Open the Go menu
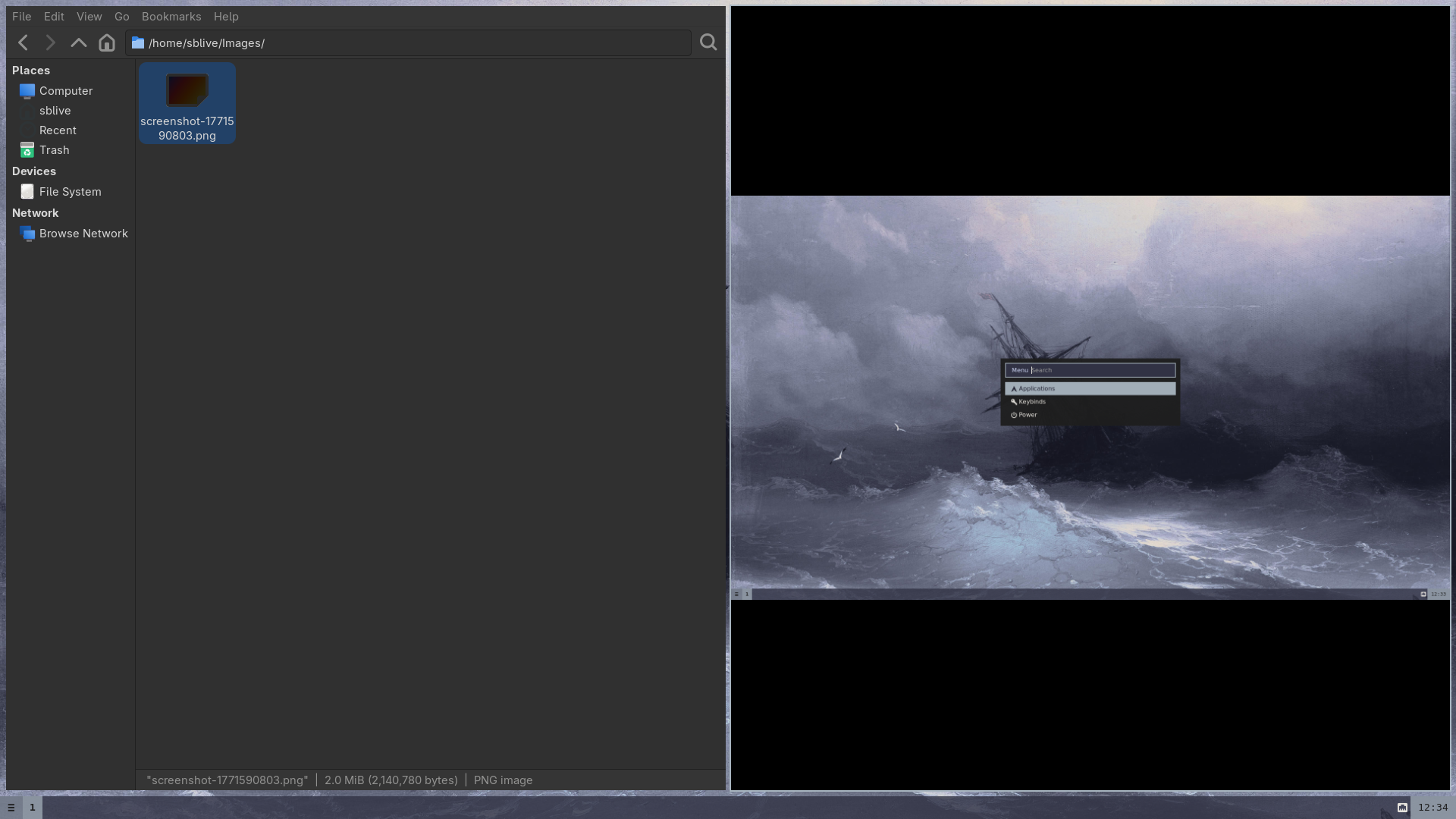The width and height of the screenshot is (1456, 819). click(x=121, y=17)
